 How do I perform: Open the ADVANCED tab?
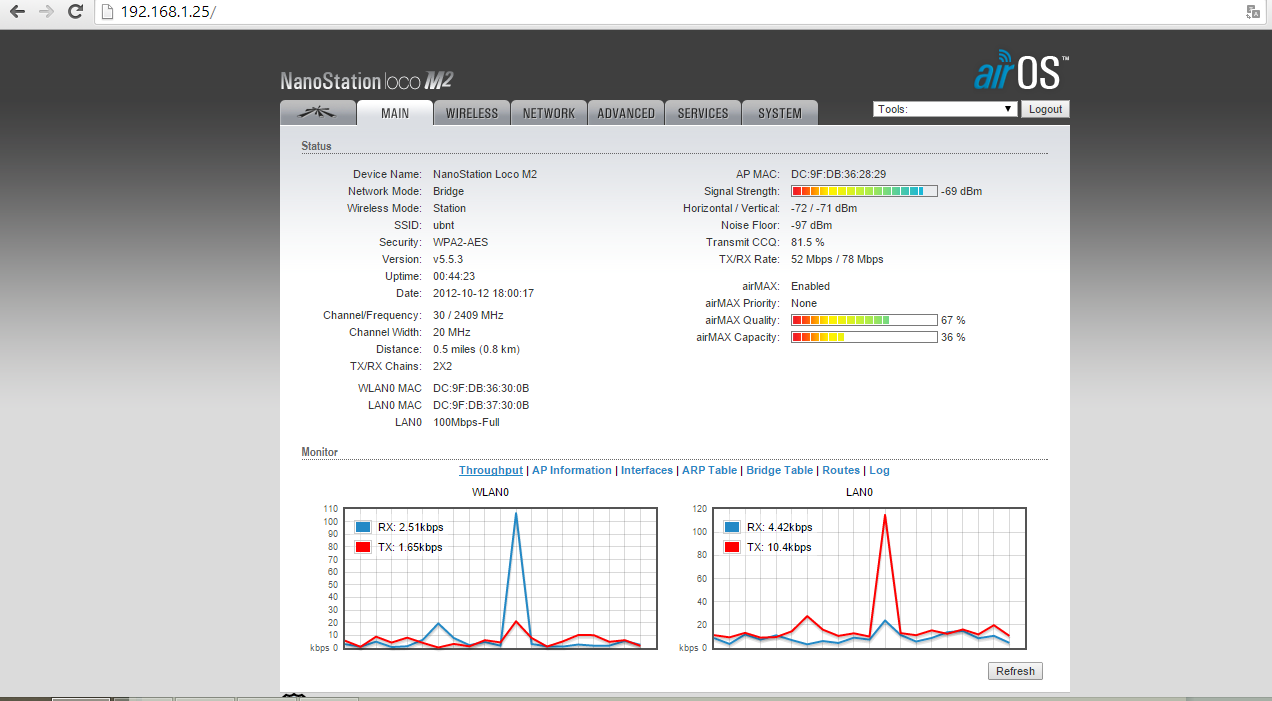click(x=626, y=113)
